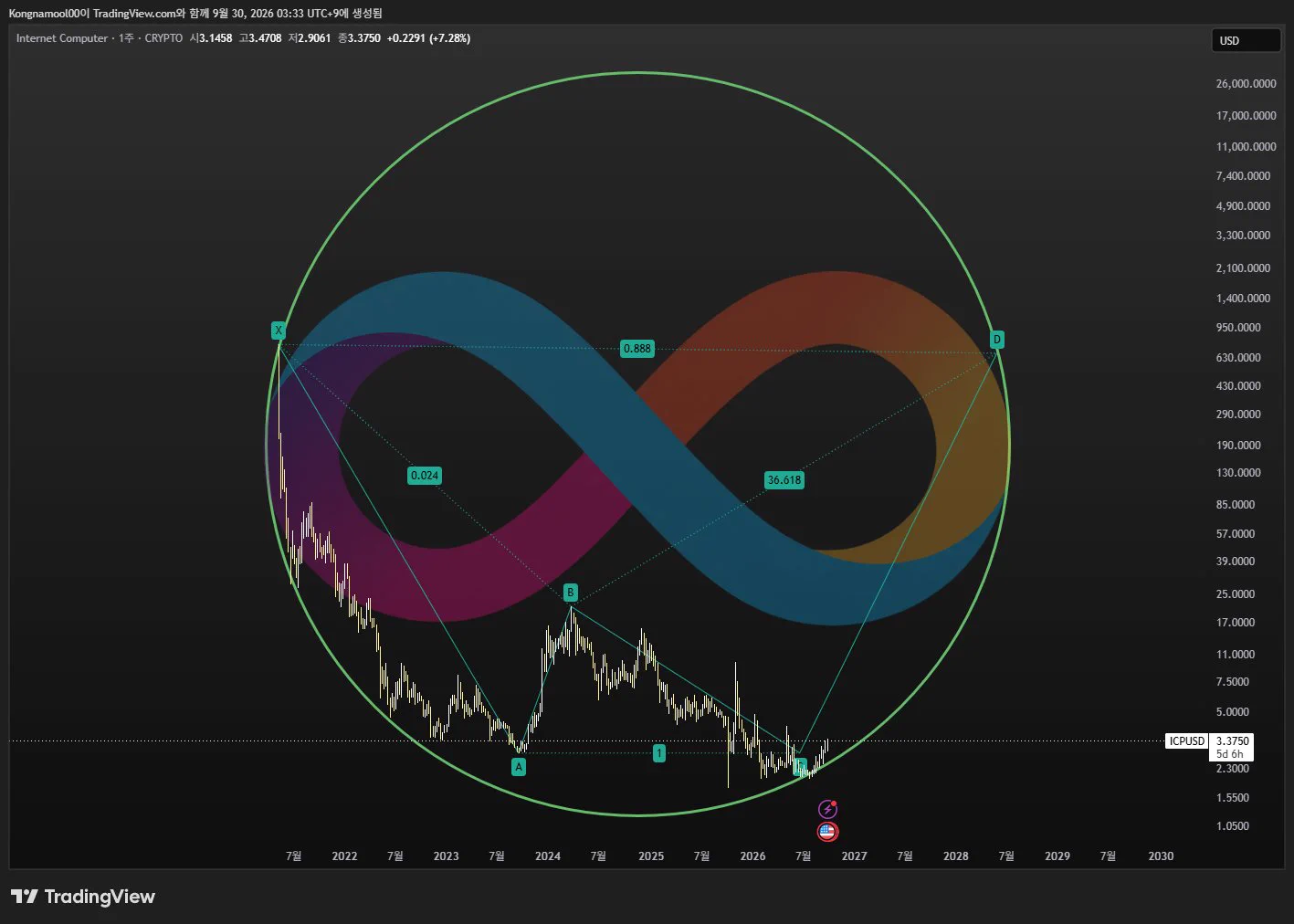Open the USD currency selector
The image size is (1294, 924).
coord(1246,40)
